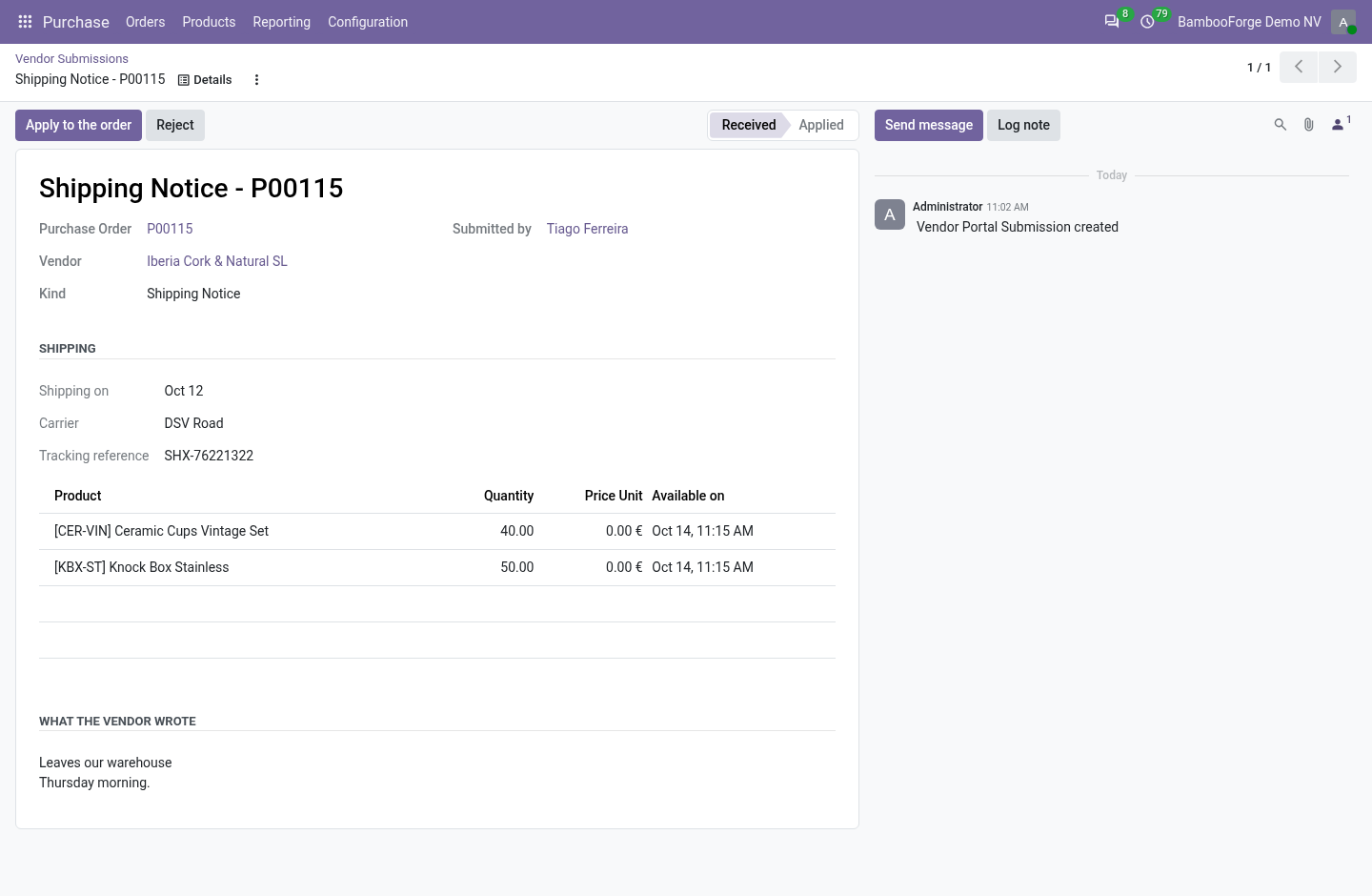Click Apply to the order button
This screenshot has height=896, width=1372.
pos(78,125)
